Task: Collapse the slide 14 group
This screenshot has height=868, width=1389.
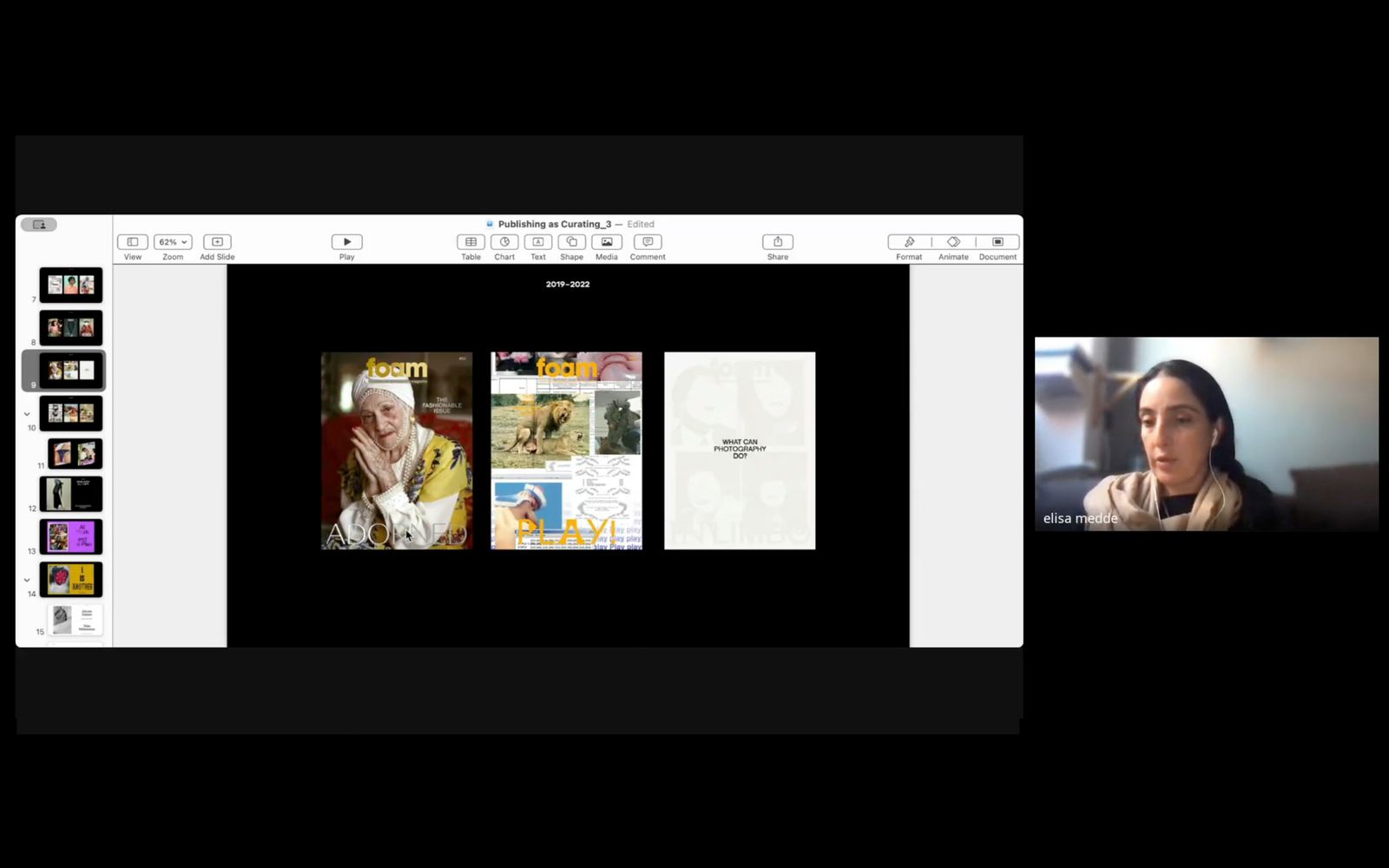Action: coord(27,580)
